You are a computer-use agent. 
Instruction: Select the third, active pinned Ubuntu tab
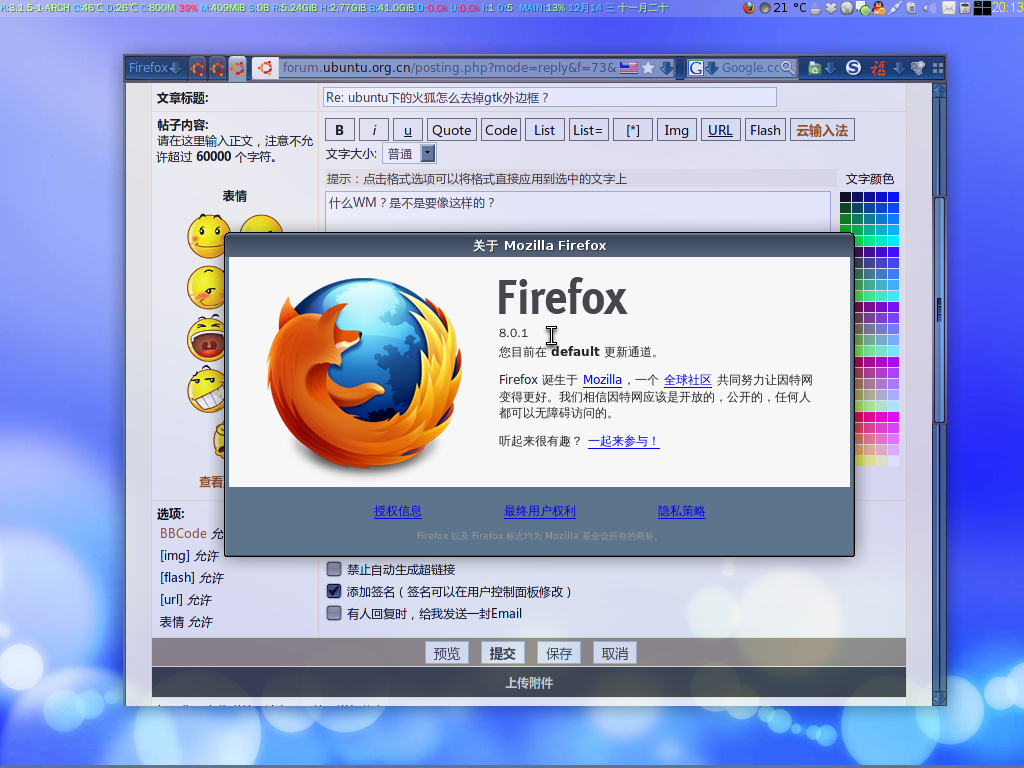[238, 68]
